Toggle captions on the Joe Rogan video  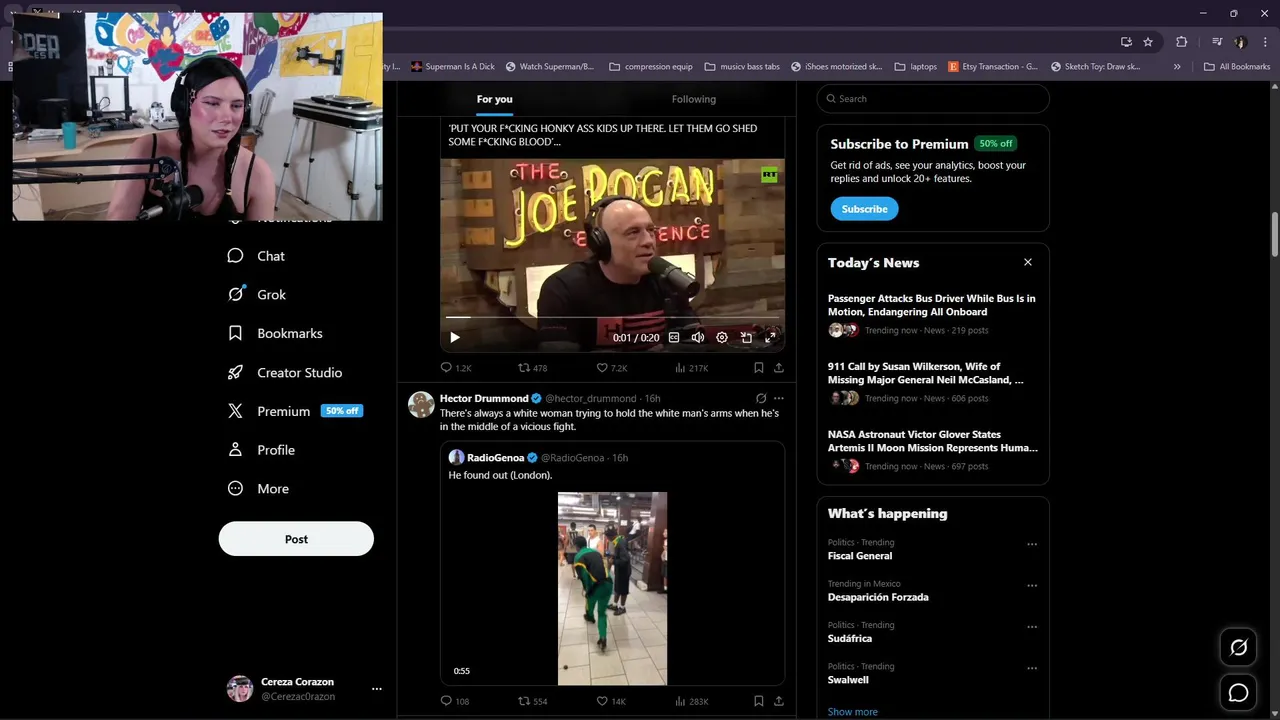click(674, 338)
